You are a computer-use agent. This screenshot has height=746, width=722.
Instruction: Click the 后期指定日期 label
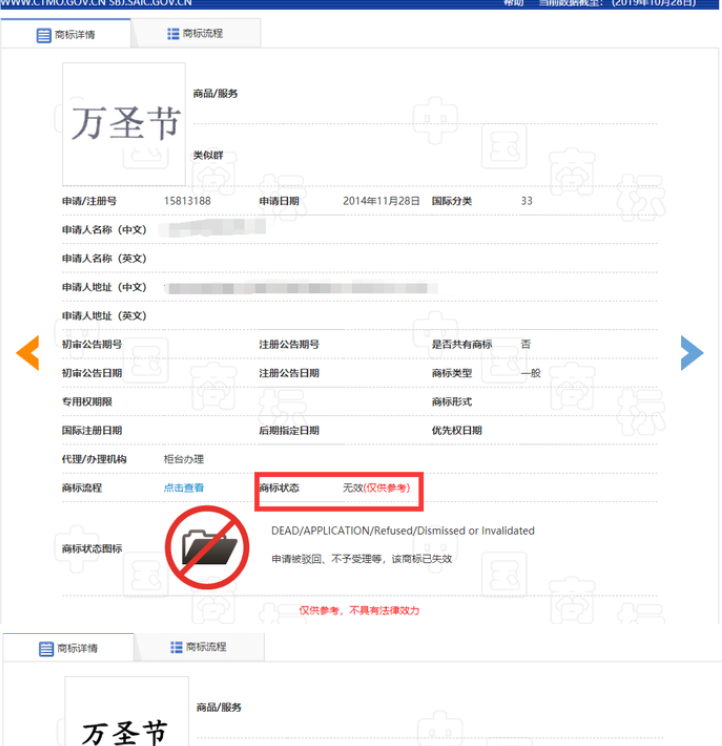[289, 430]
